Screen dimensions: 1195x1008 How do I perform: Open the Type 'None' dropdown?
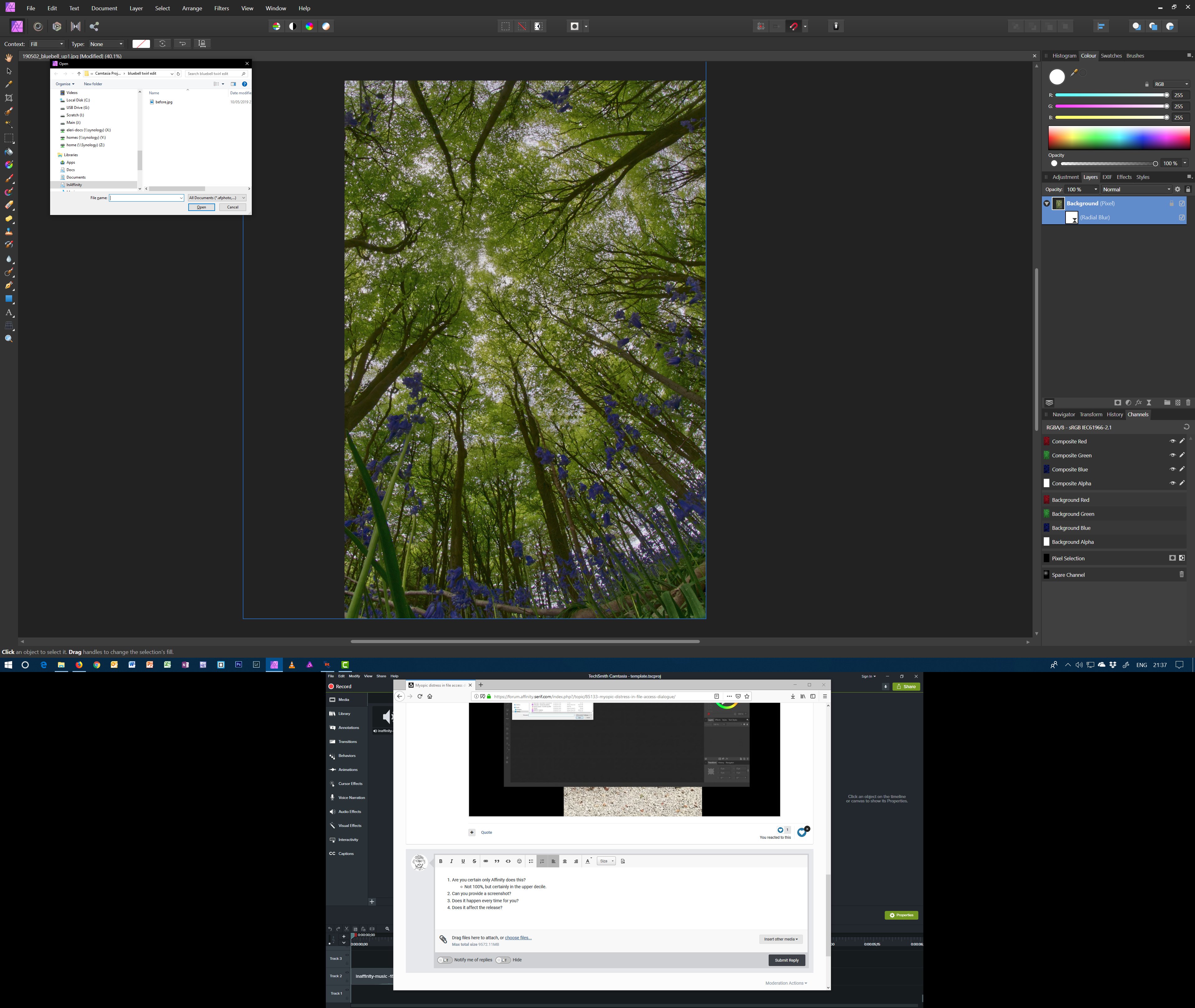click(x=106, y=44)
